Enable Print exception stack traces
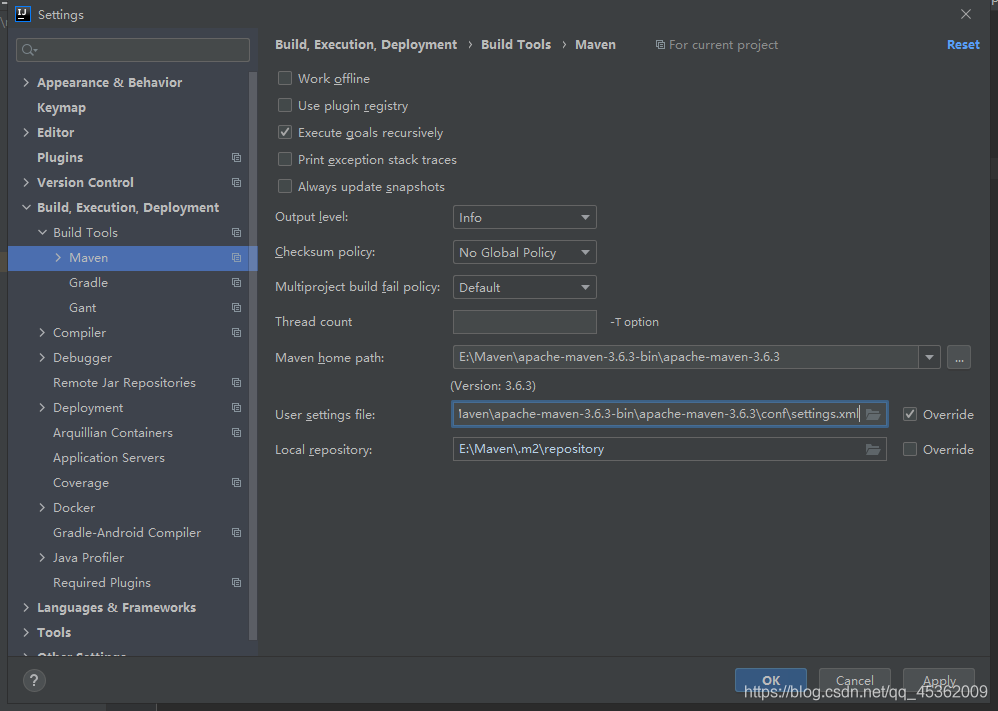This screenshot has height=711, width=998. point(285,159)
